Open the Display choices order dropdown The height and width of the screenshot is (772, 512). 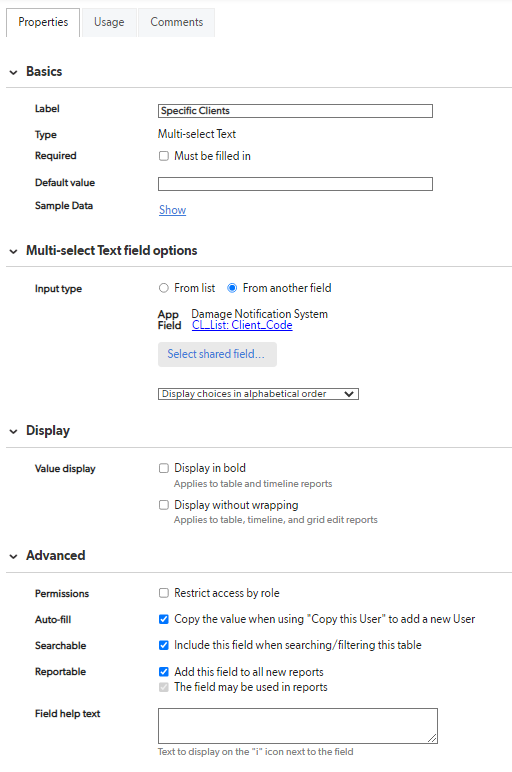point(258,394)
